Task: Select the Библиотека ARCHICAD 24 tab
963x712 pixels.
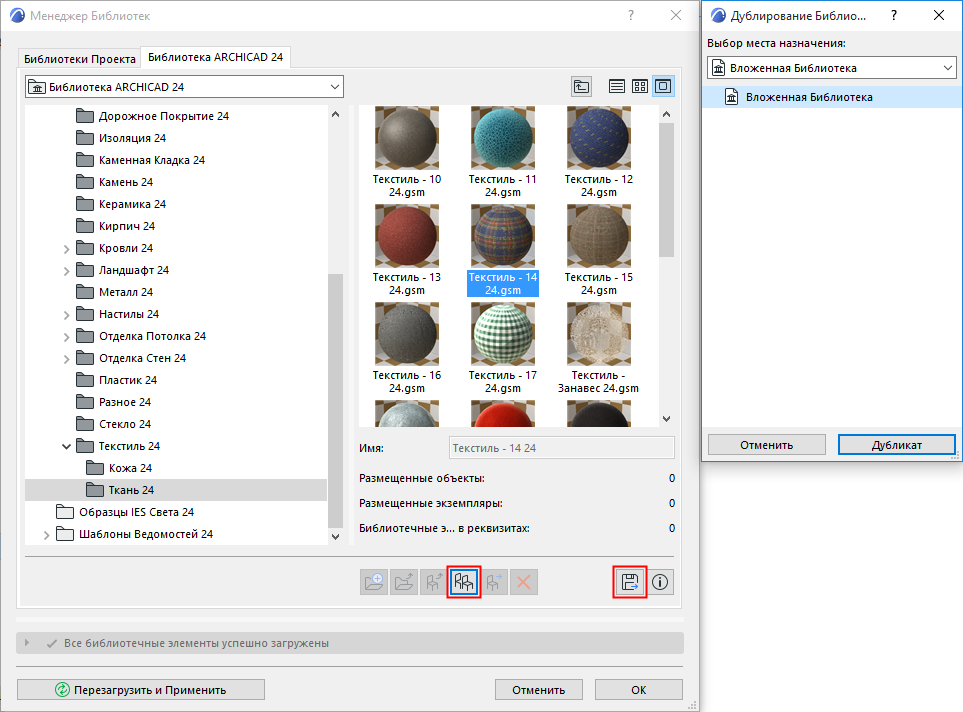Action: tap(216, 57)
